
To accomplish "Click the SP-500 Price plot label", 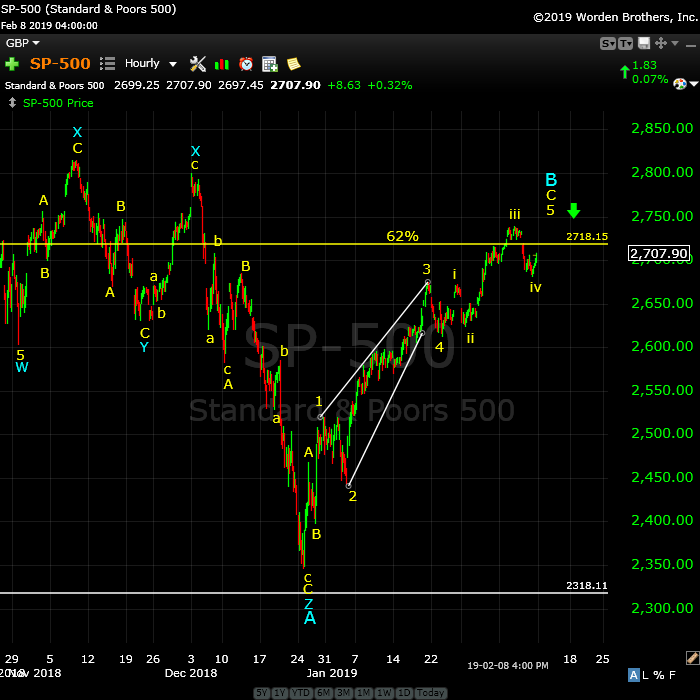I will click(x=58, y=103).
